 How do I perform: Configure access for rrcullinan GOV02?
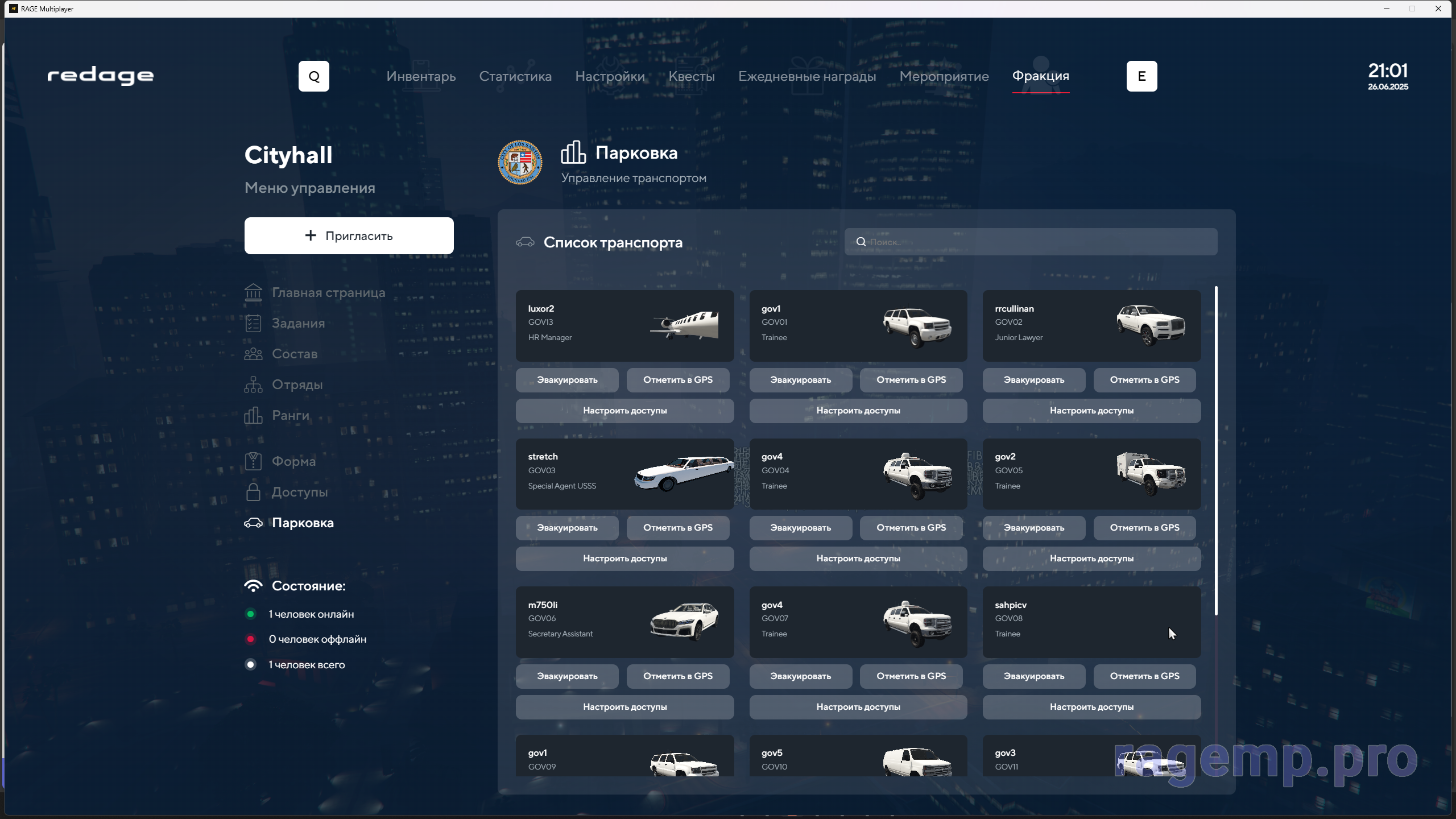pos(1092,411)
